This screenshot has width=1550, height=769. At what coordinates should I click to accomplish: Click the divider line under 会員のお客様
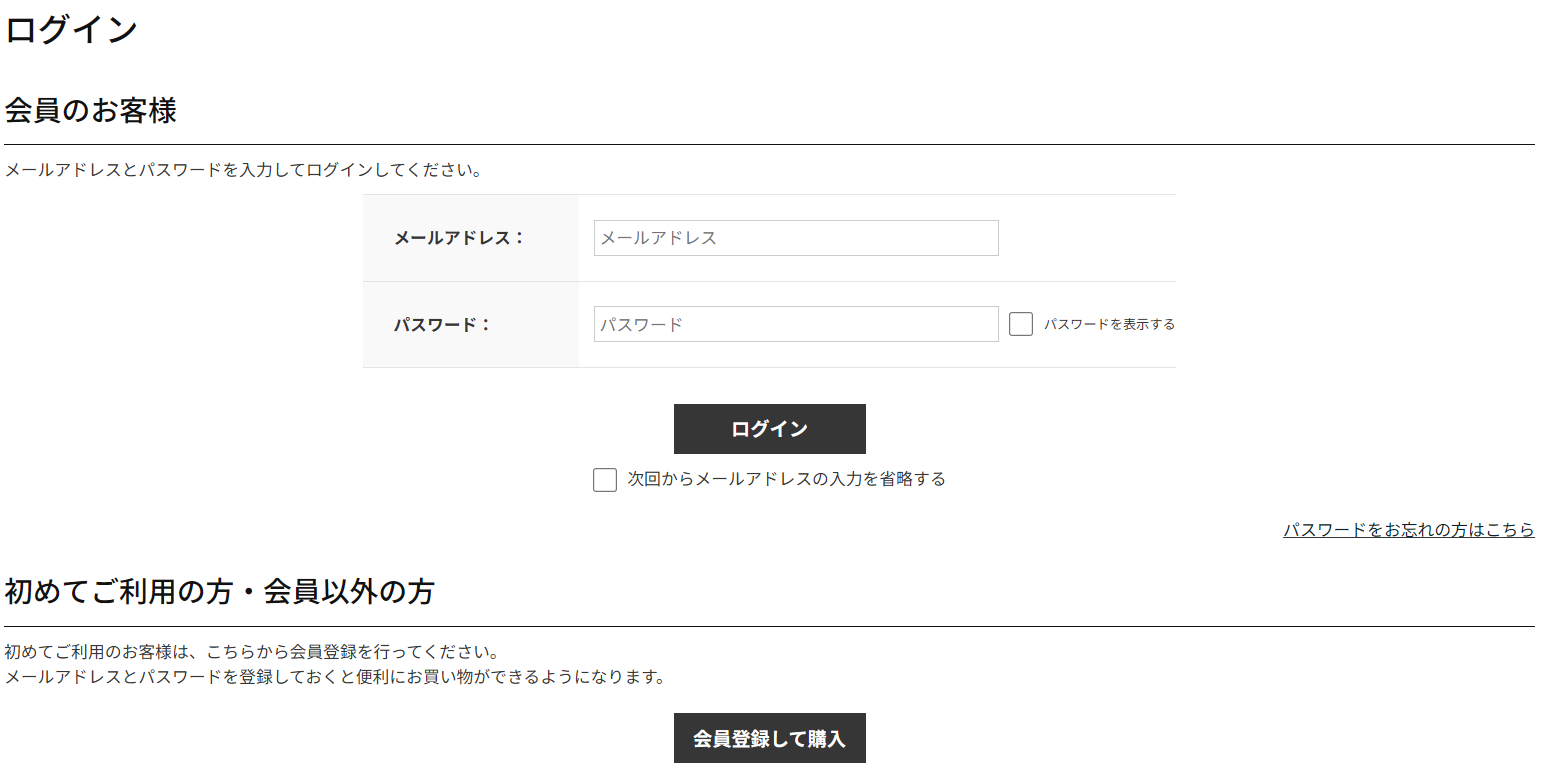769,145
